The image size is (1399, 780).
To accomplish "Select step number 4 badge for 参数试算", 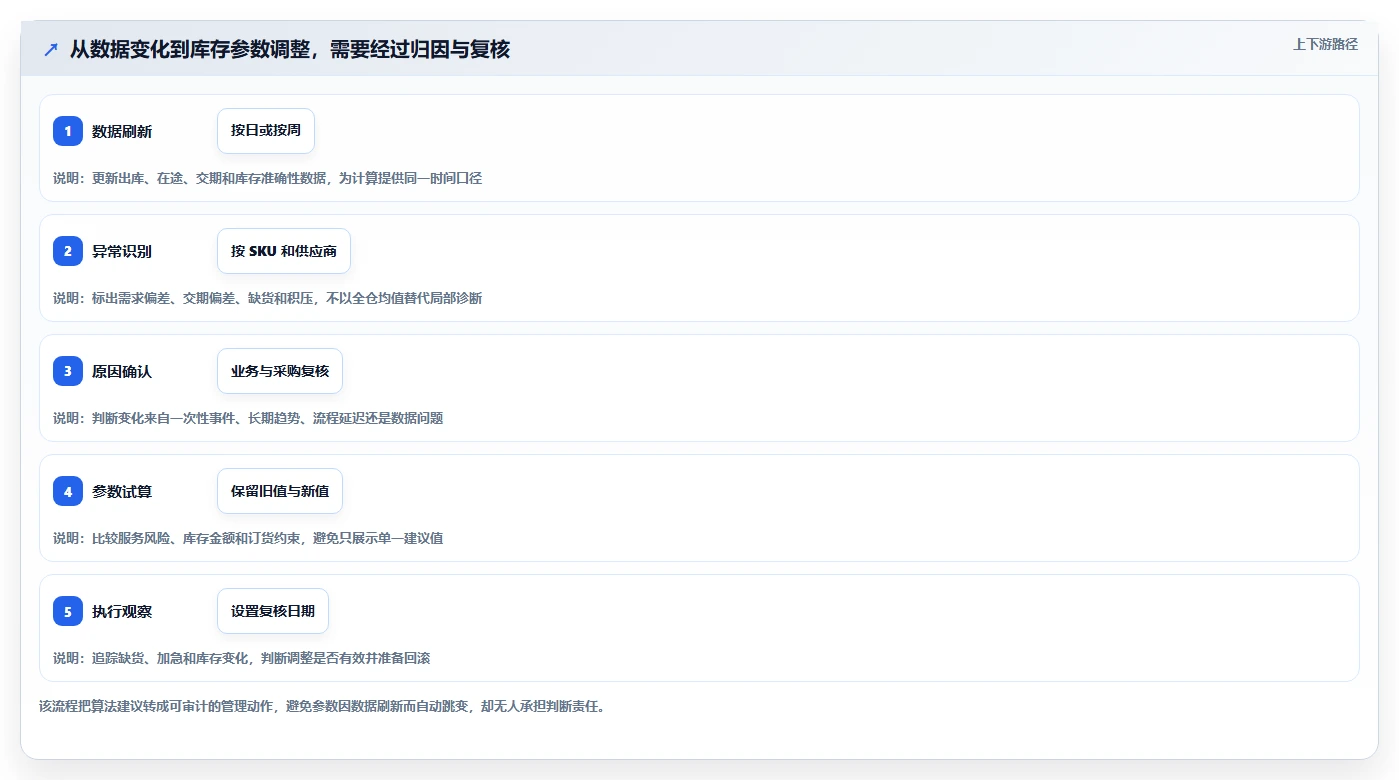I will [68, 491].
